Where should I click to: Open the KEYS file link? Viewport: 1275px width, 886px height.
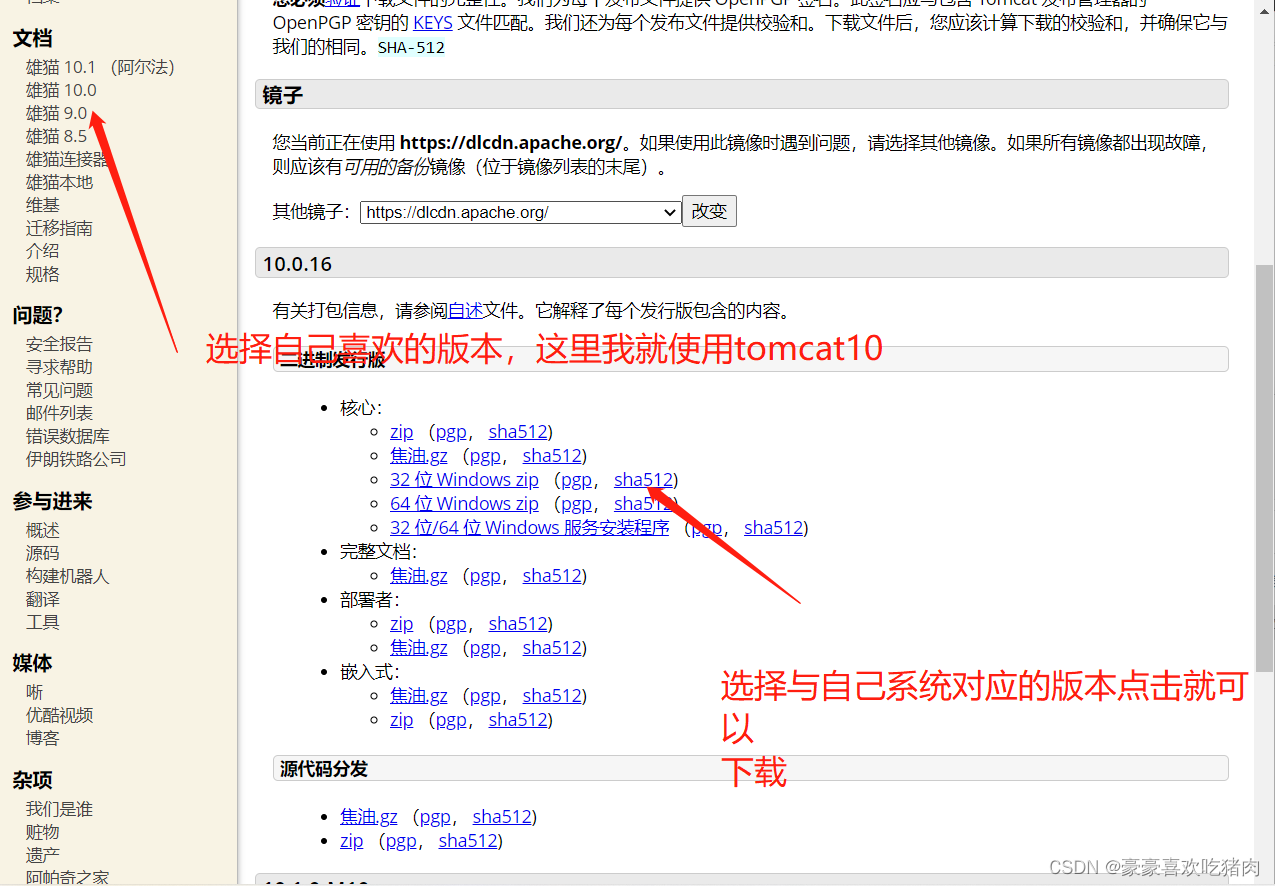[433, 22]
